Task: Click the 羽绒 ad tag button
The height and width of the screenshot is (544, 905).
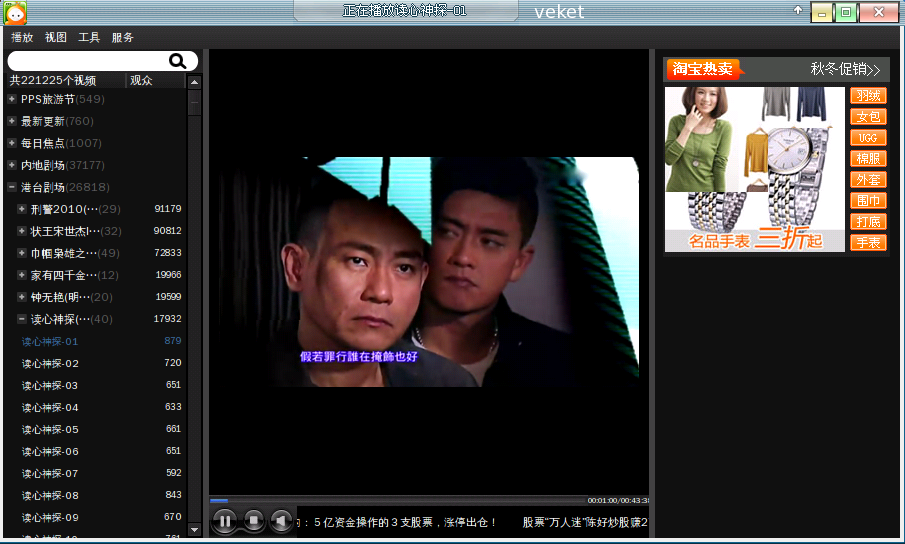Action: coord(868,96)
